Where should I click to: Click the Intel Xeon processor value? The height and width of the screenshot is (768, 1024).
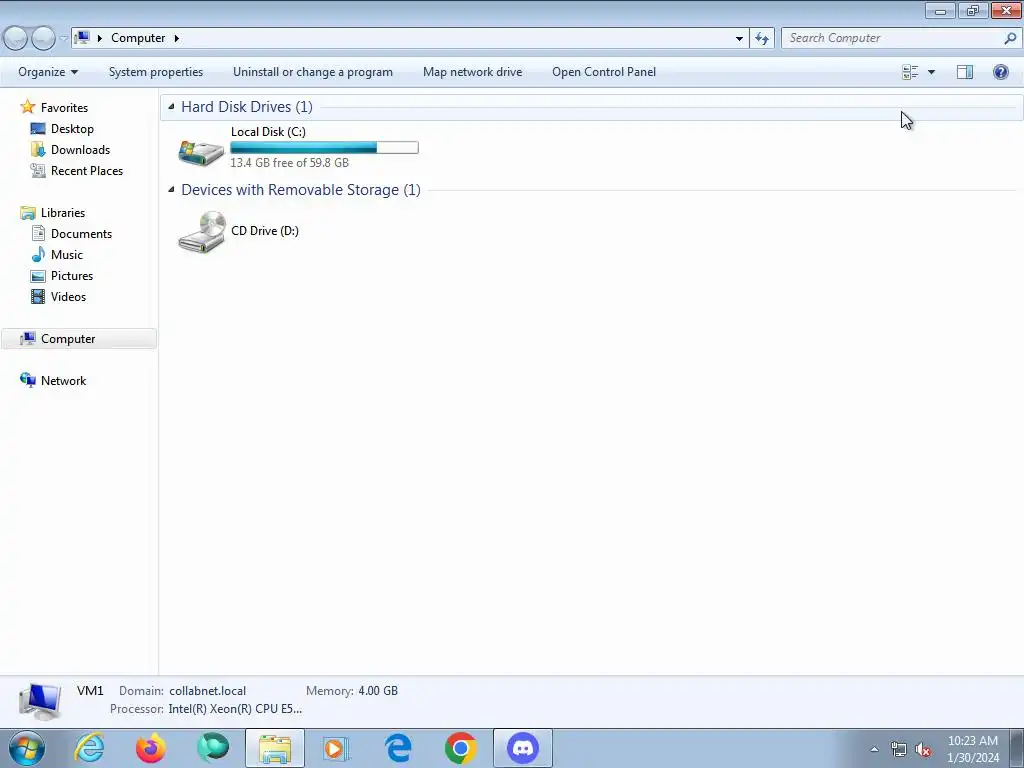(235, 709)
